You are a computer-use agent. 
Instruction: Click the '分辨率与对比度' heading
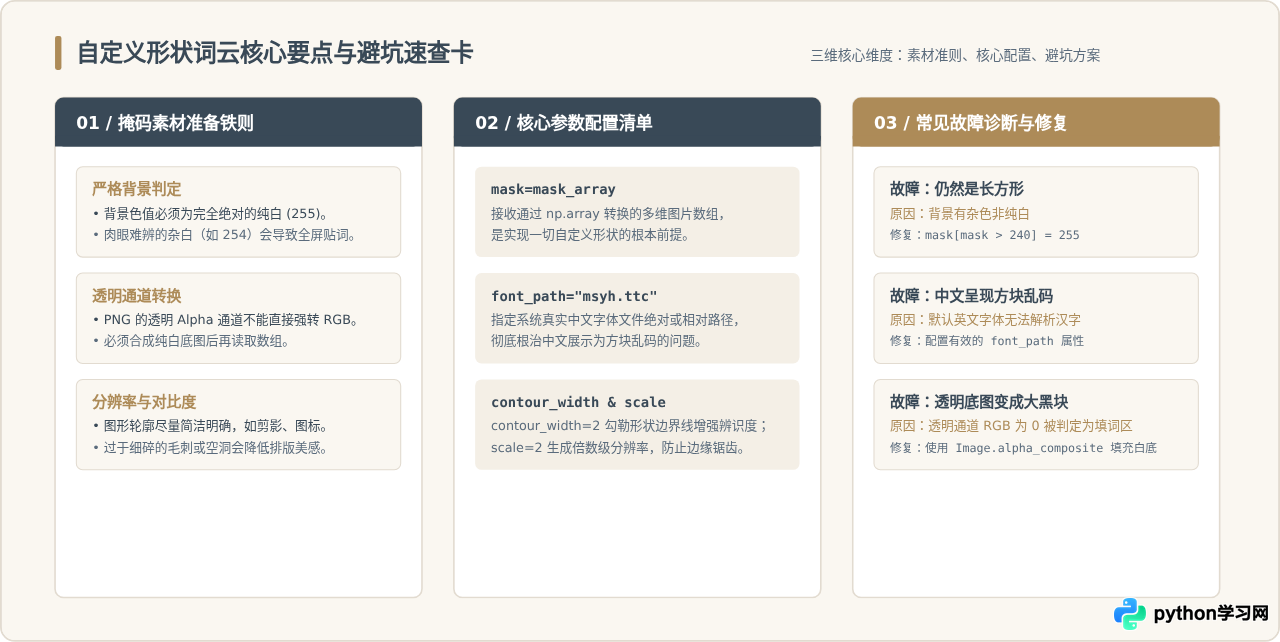144,402
